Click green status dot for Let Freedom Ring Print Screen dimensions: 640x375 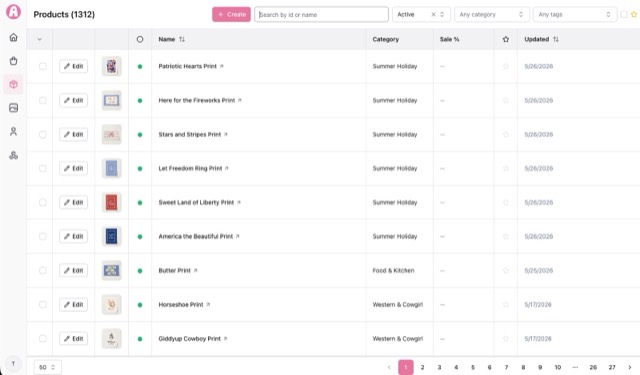coord(140,169)
